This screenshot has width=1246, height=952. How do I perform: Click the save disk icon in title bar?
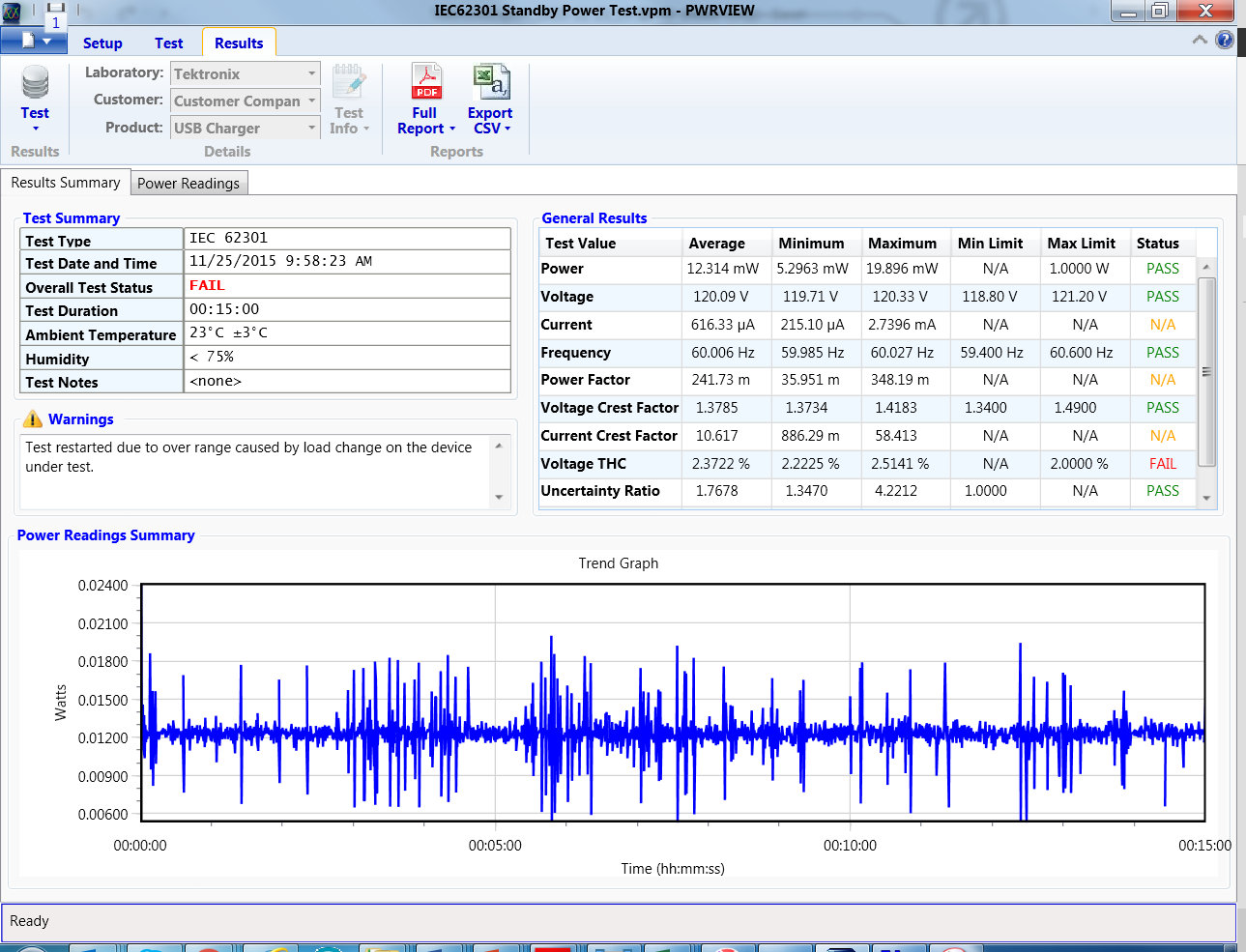point(56,9)
